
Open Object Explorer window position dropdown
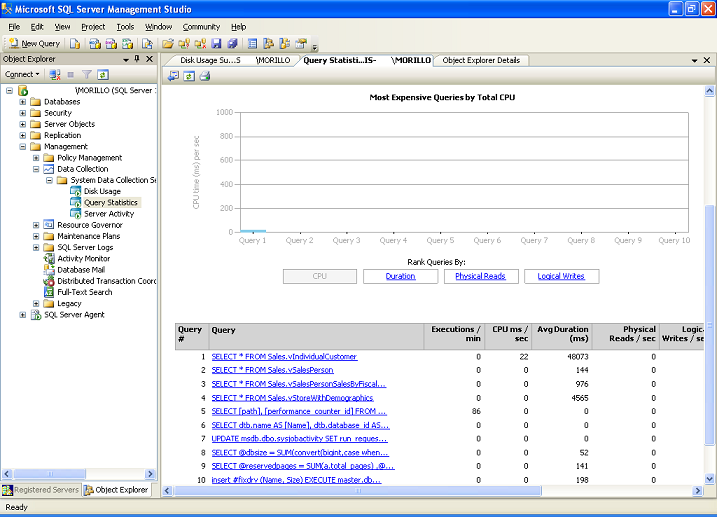point(126,59)
